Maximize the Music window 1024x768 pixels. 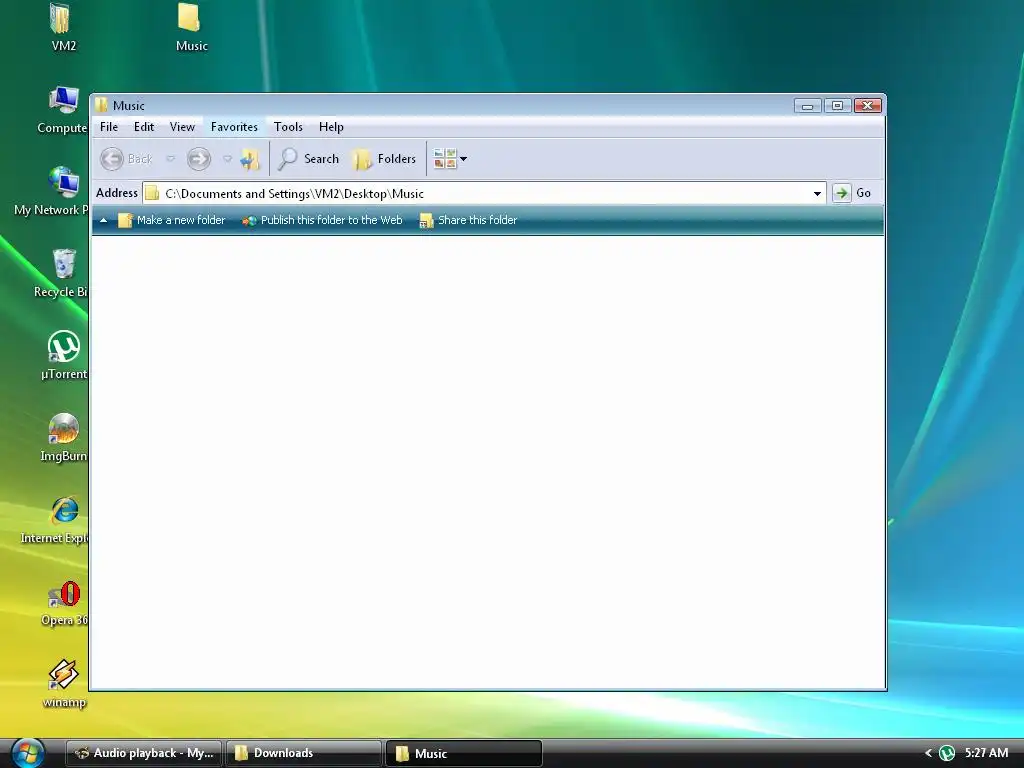tap(837, 106)
